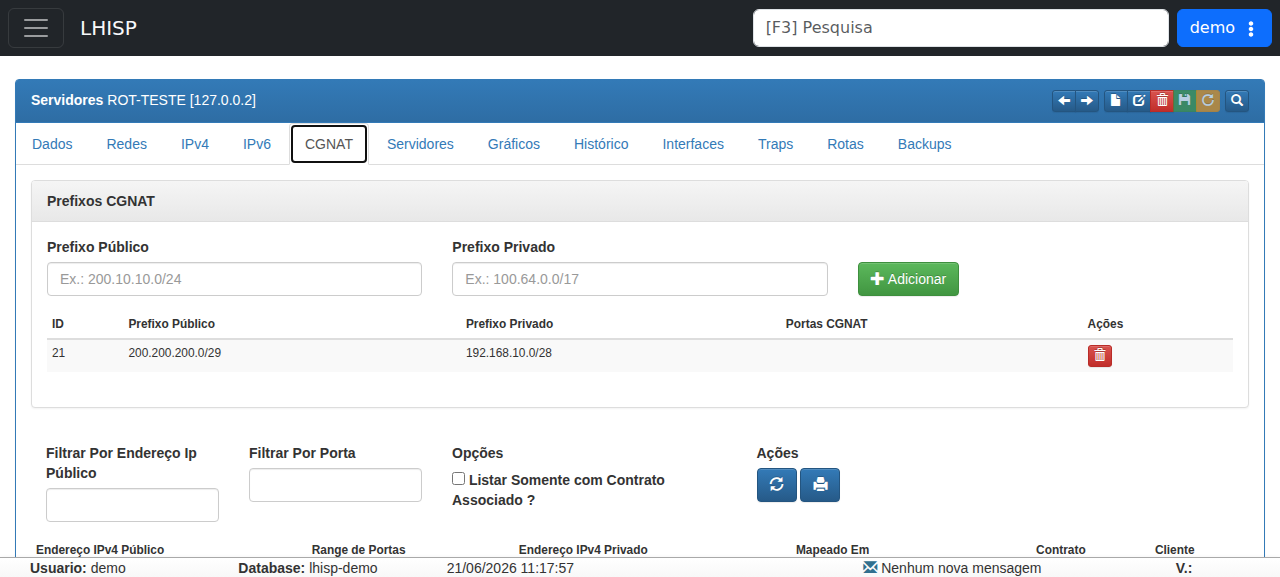Click the green Adicionar button
Screen dimensions: 1280x577
coord(908,279)
